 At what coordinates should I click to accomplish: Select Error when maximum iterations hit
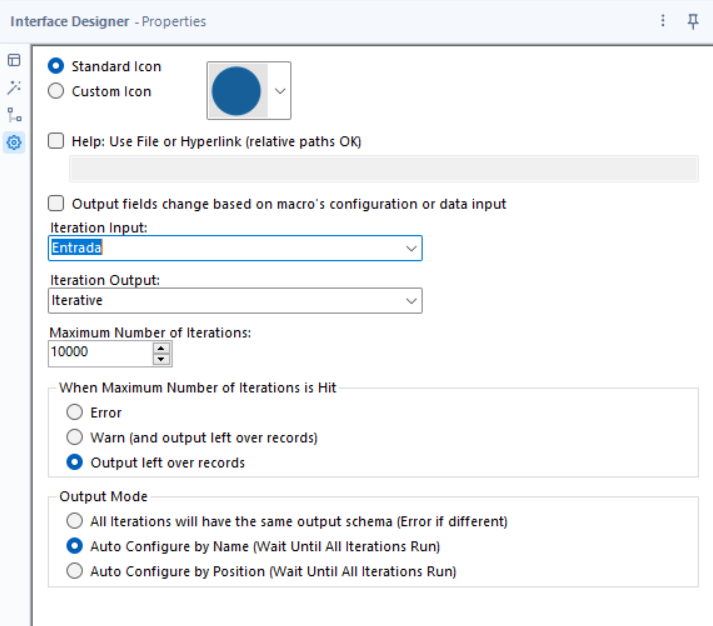(x=75, y=412)
